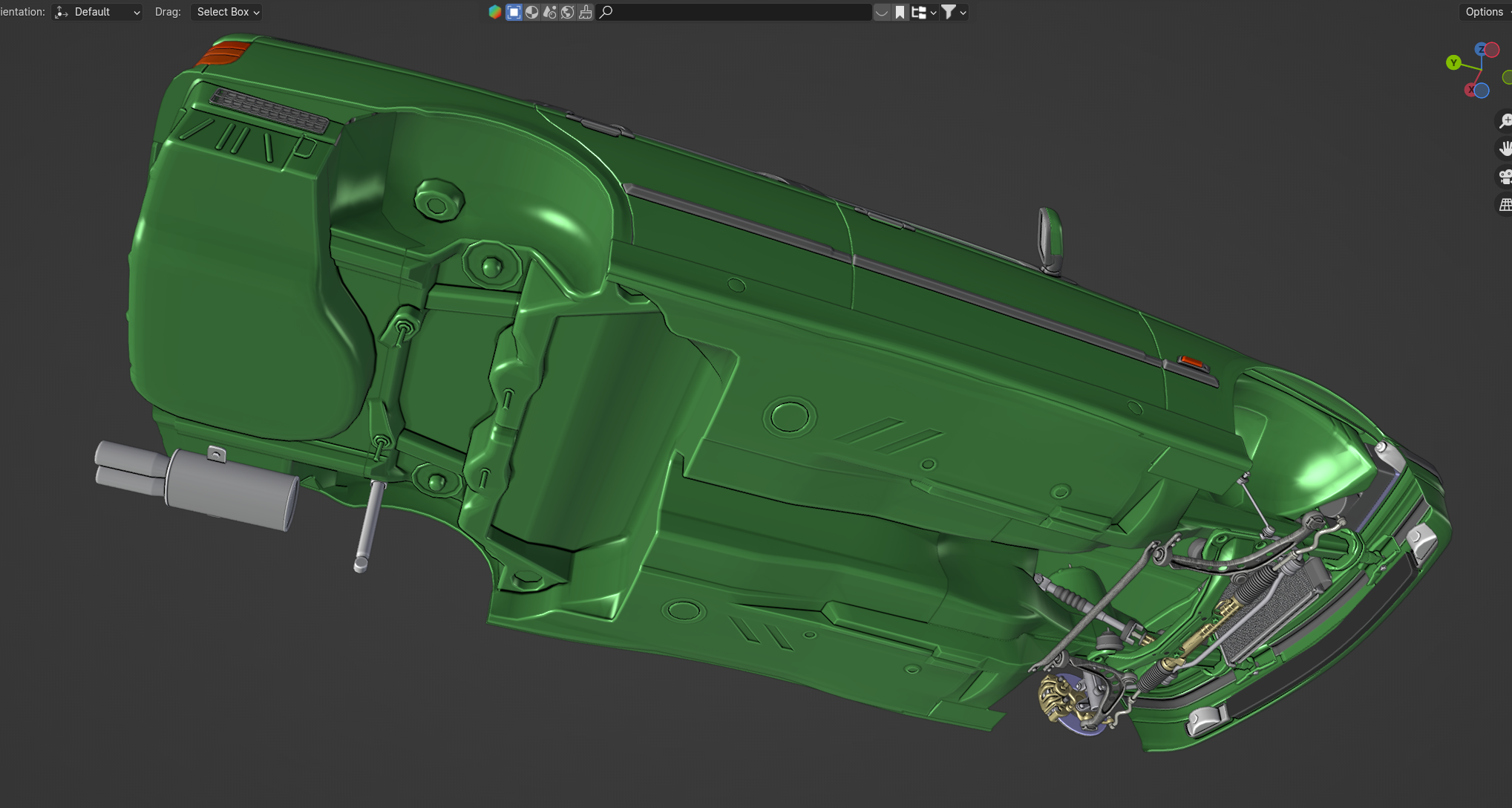
Task: Click the droplets icon in header
Action: 549,12
